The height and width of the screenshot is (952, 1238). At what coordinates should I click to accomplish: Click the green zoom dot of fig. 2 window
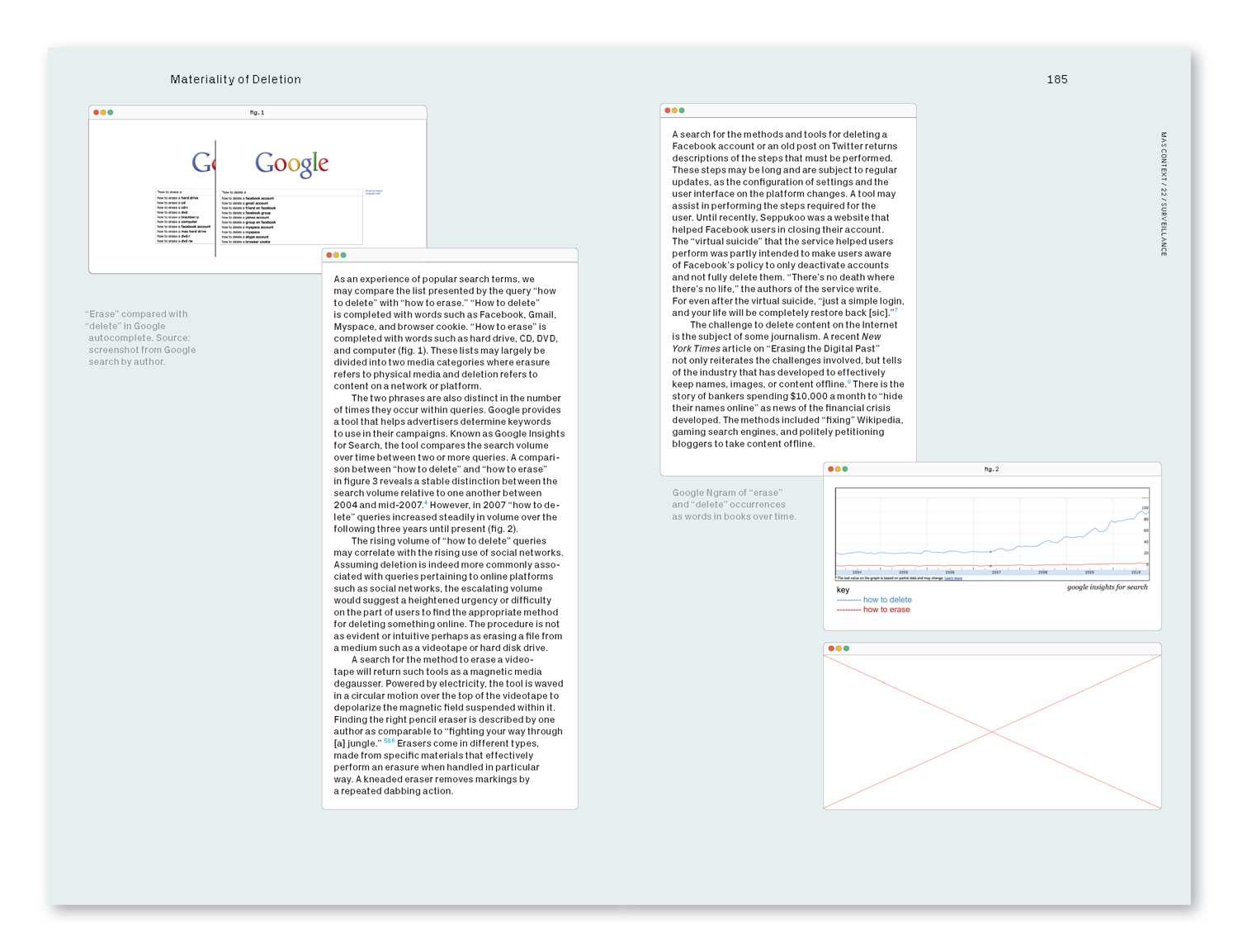coord(845,469)
